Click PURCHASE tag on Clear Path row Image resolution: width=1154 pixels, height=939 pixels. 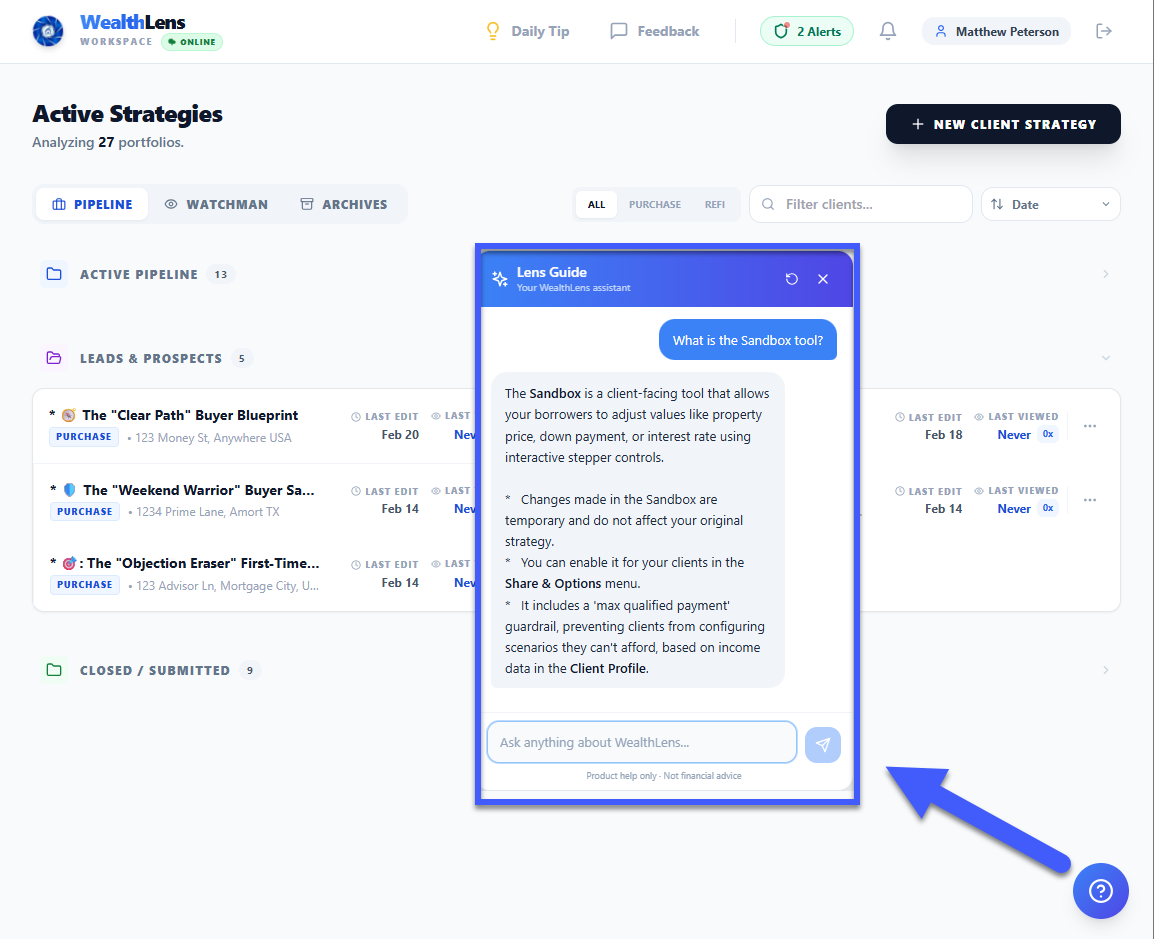84,436
